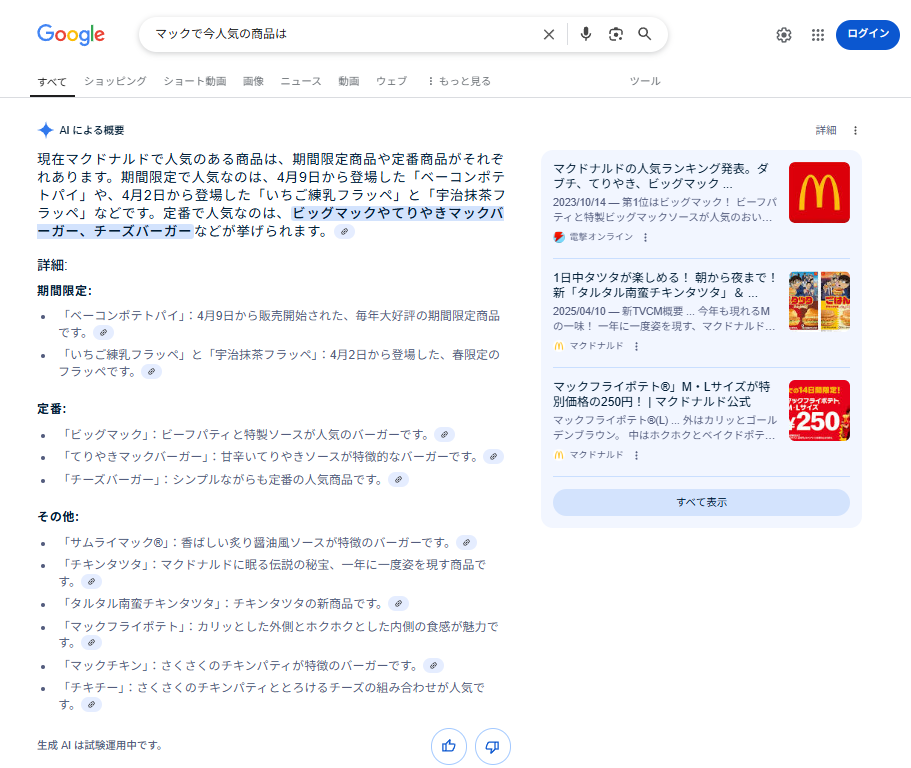
Task: Open options menu next to 電撃オンライン
Action: point(645,237)
